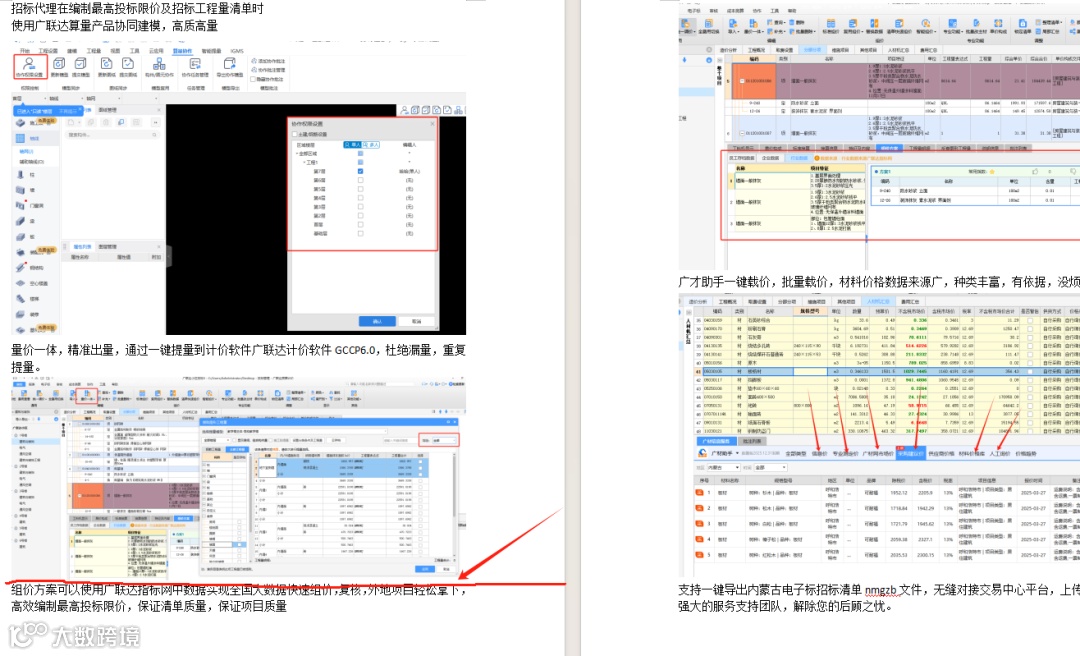Image resolution: width=1080 pixels, height=656 pixels.
Task: Click the red-boxed 协作权限设置 ribbon icon
Action: 30,67
